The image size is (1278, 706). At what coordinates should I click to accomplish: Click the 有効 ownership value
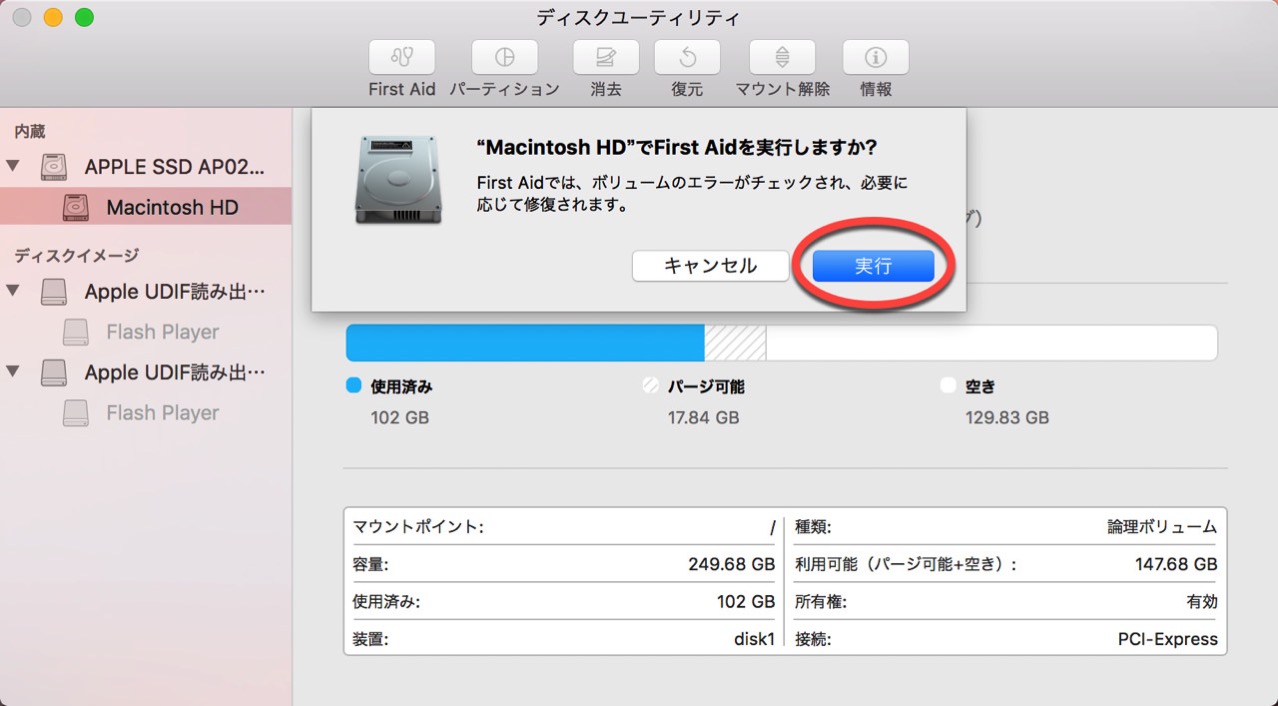1201,602
